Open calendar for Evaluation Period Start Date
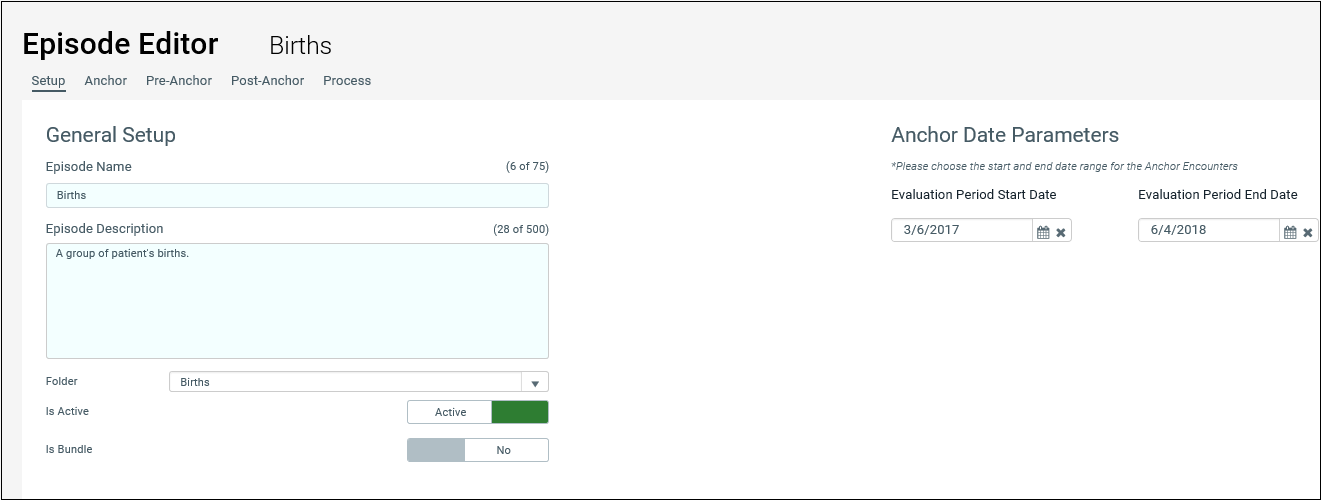This screenshot has height=500, width=1321. click(x=1043, y=232)
